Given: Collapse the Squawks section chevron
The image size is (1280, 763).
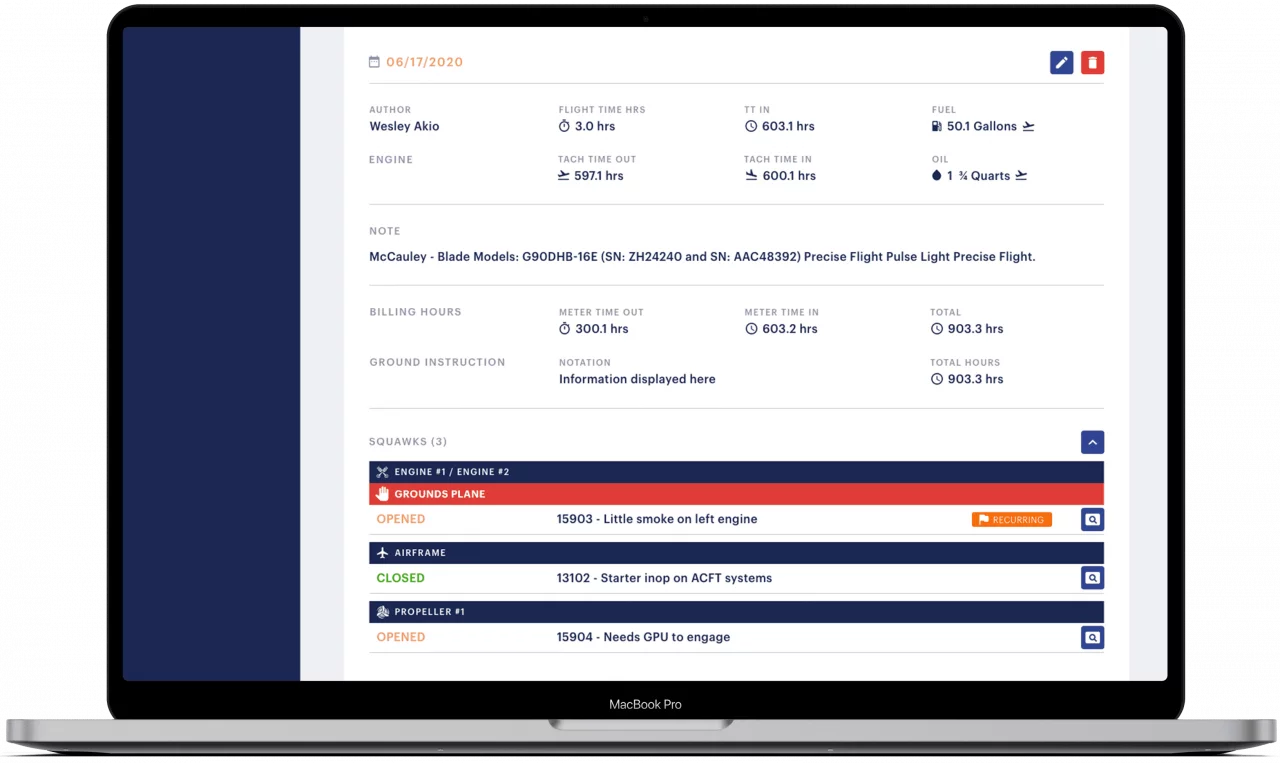Looking at the screenshot, I should [1092, 442].
